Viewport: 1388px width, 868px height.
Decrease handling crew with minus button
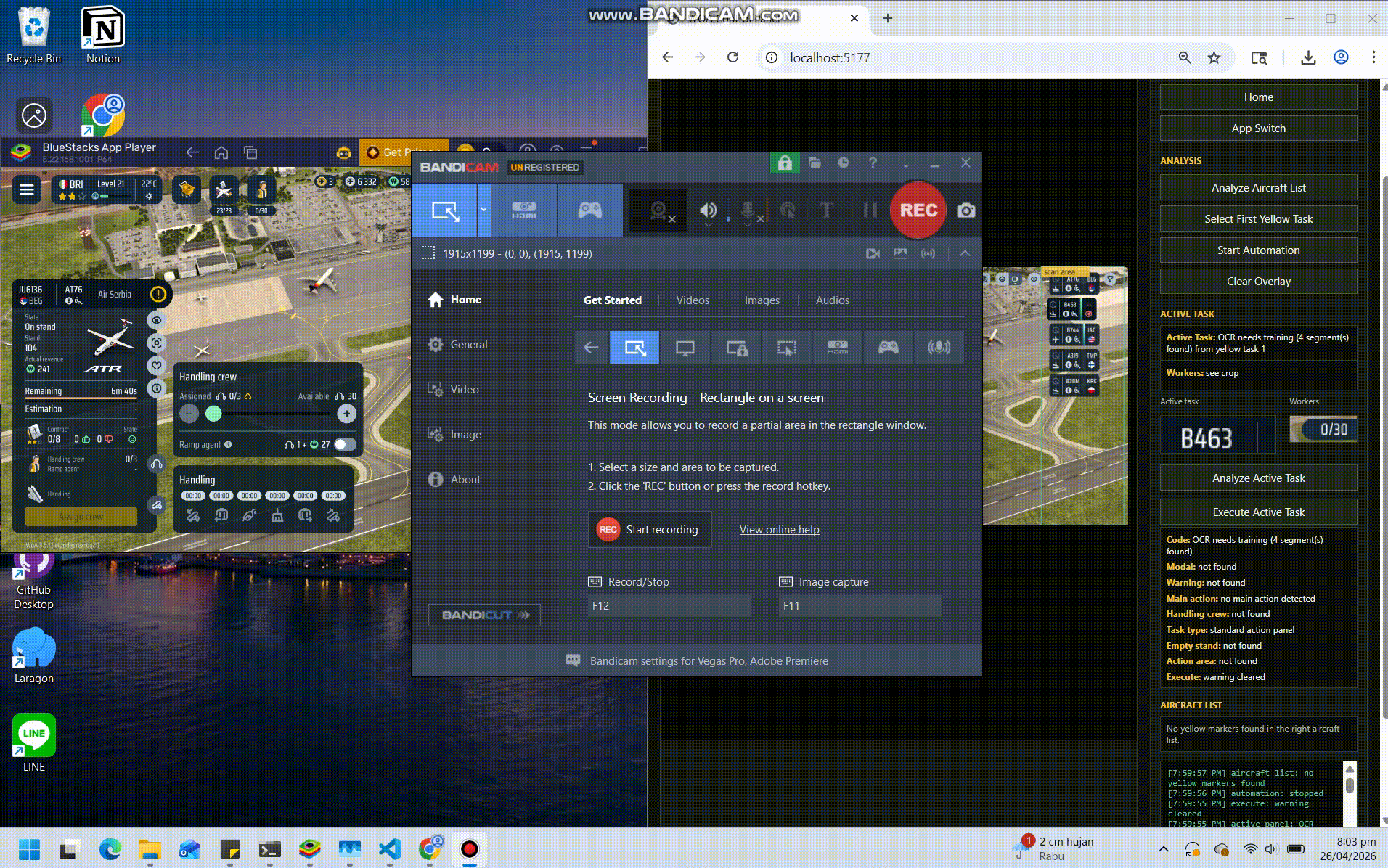(189, 414)
